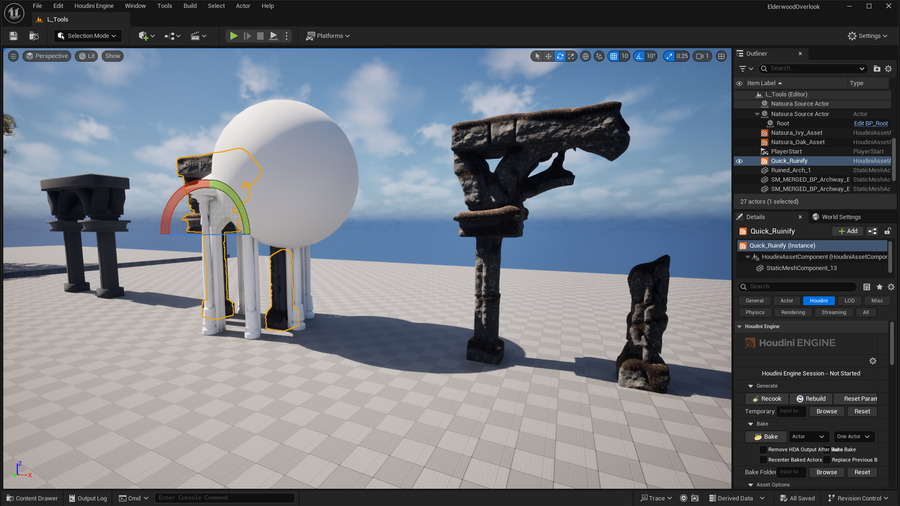The width and height of the screenshot is (900, 506).
Task: Open the Build menu
Action: pyautogui.click(x=190, y=6)
